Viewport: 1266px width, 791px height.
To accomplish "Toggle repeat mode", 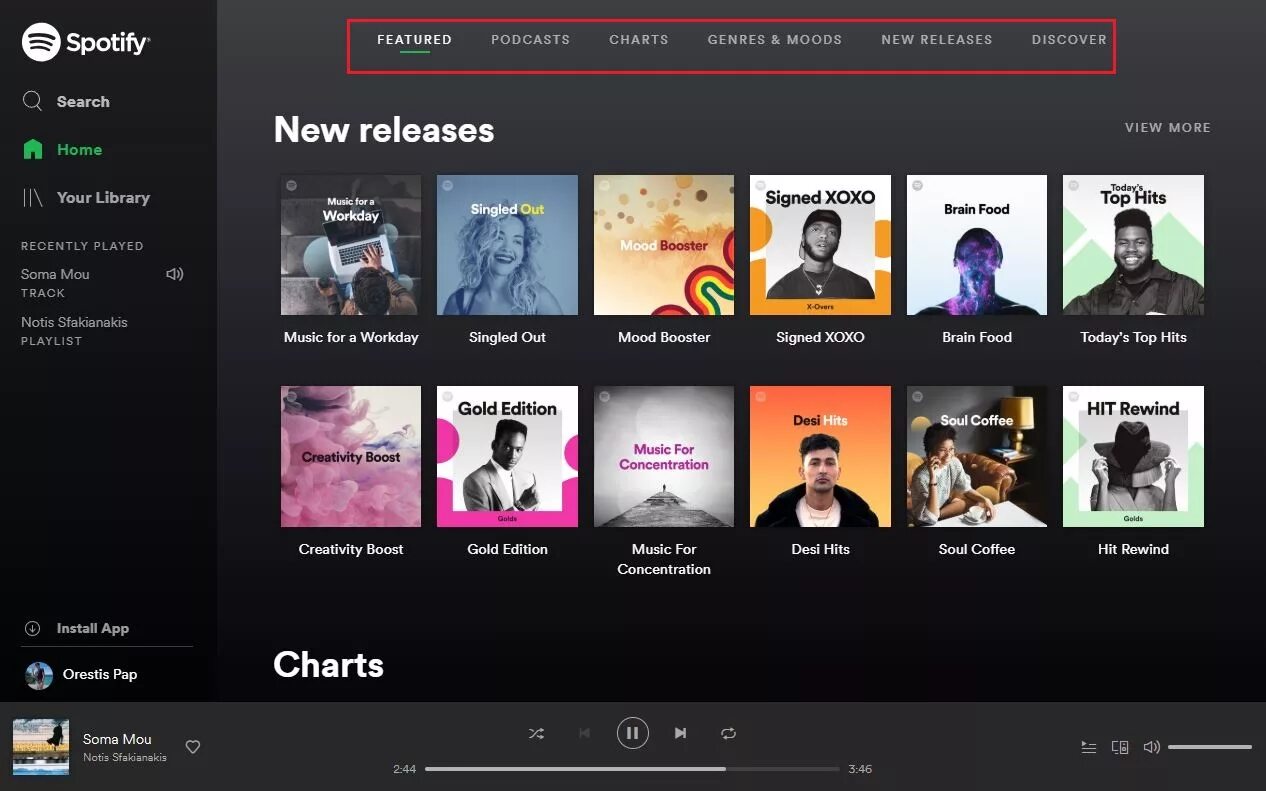I will click(728, 733).
